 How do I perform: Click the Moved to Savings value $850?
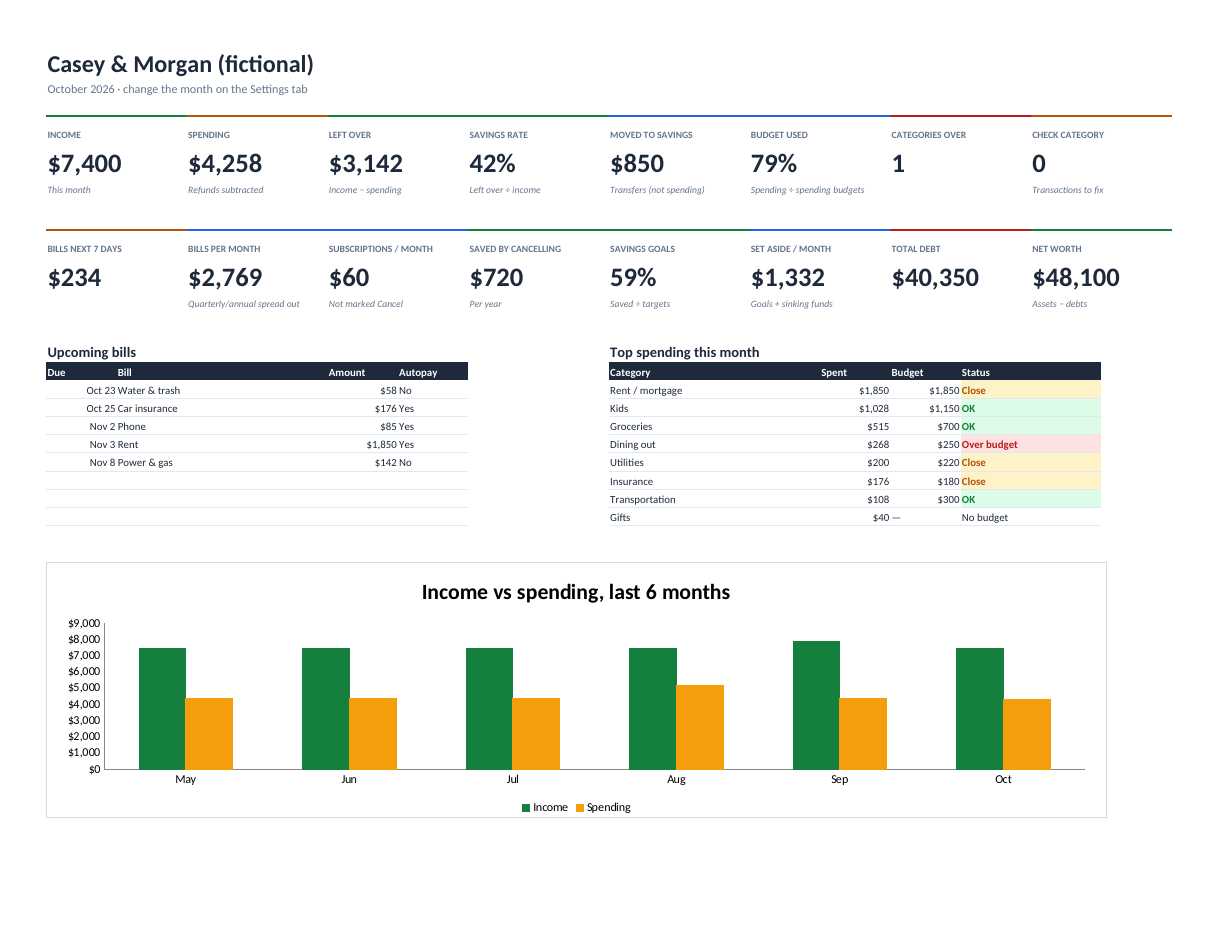637,164
